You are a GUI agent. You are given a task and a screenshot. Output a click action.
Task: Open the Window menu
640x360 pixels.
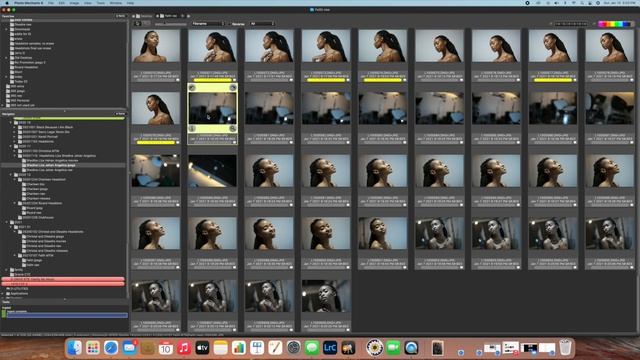click(116, 3)
